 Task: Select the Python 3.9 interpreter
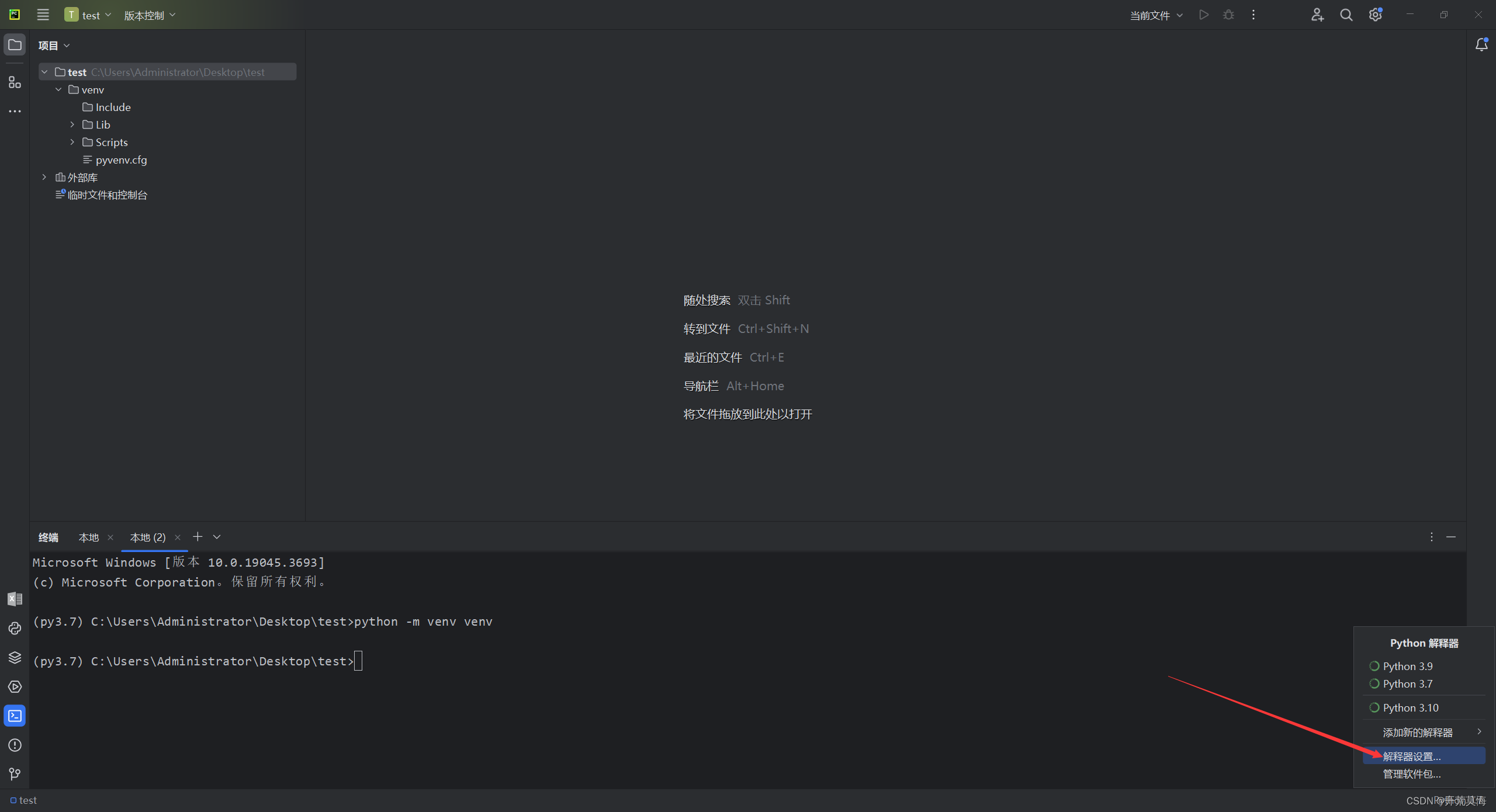tap(1407, 666)
